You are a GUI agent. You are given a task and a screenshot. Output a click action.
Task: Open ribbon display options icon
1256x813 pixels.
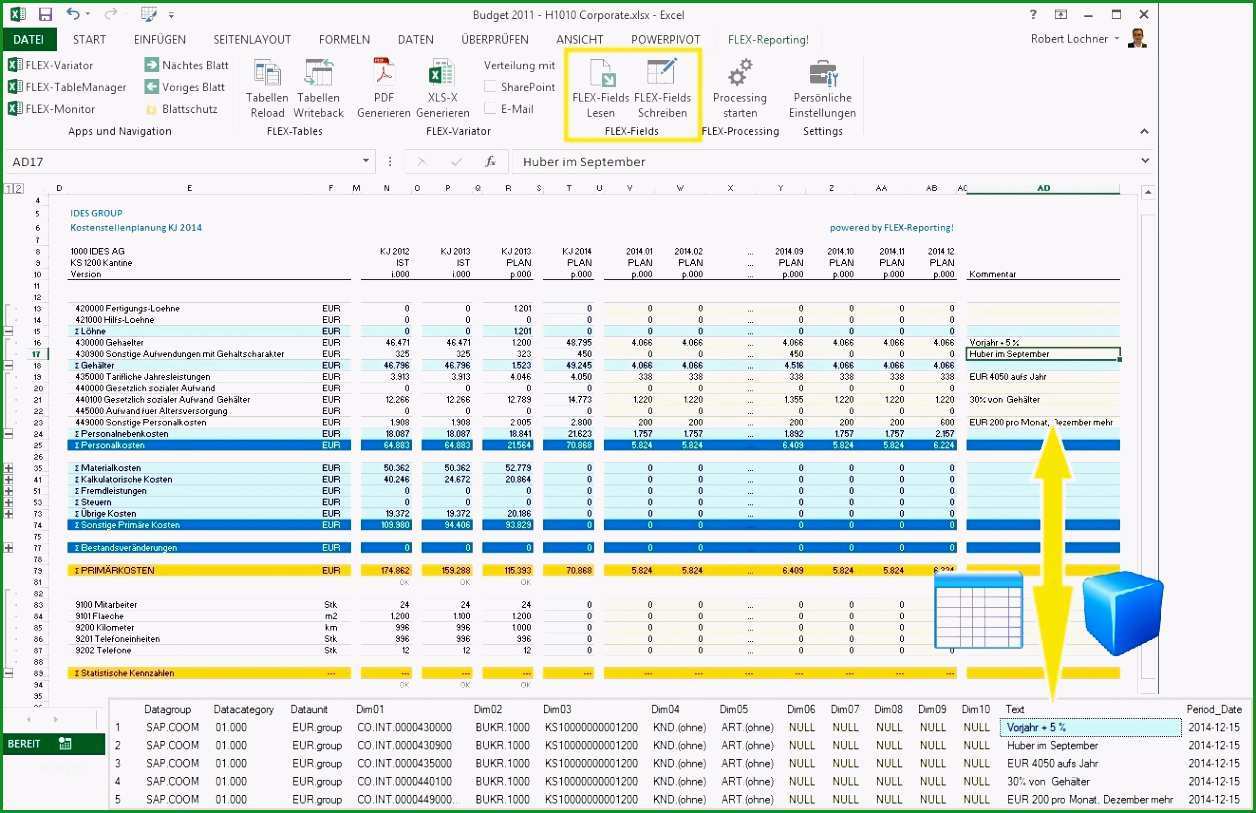(1061, 15)
